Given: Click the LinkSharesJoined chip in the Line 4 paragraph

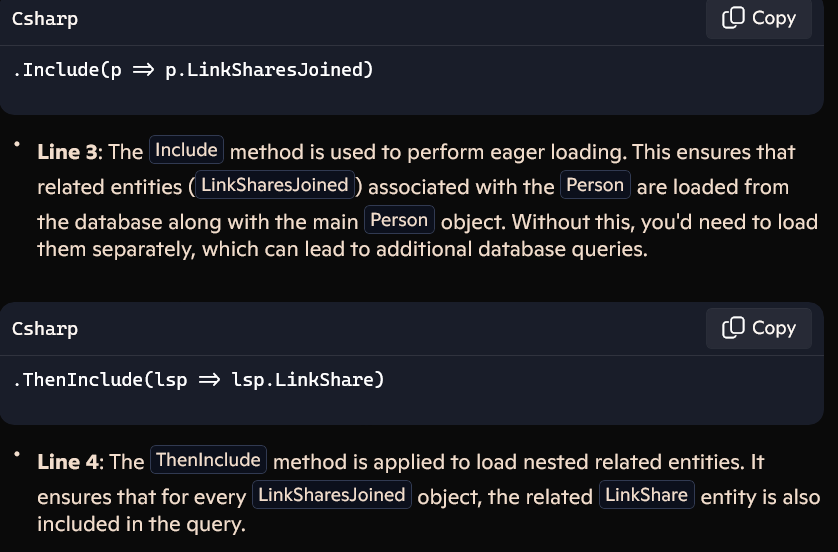Looking at the screenshot, I should coord(332,495).
